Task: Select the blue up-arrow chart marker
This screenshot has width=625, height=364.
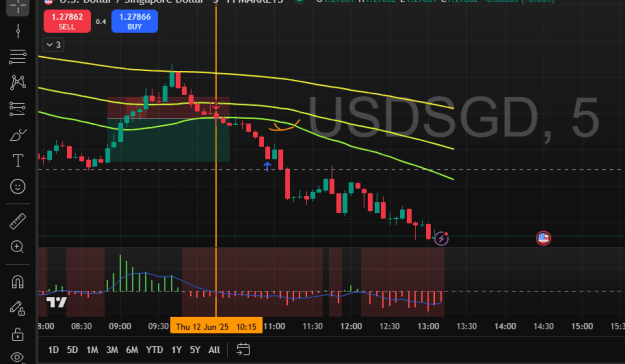Action: pos(267,166)
